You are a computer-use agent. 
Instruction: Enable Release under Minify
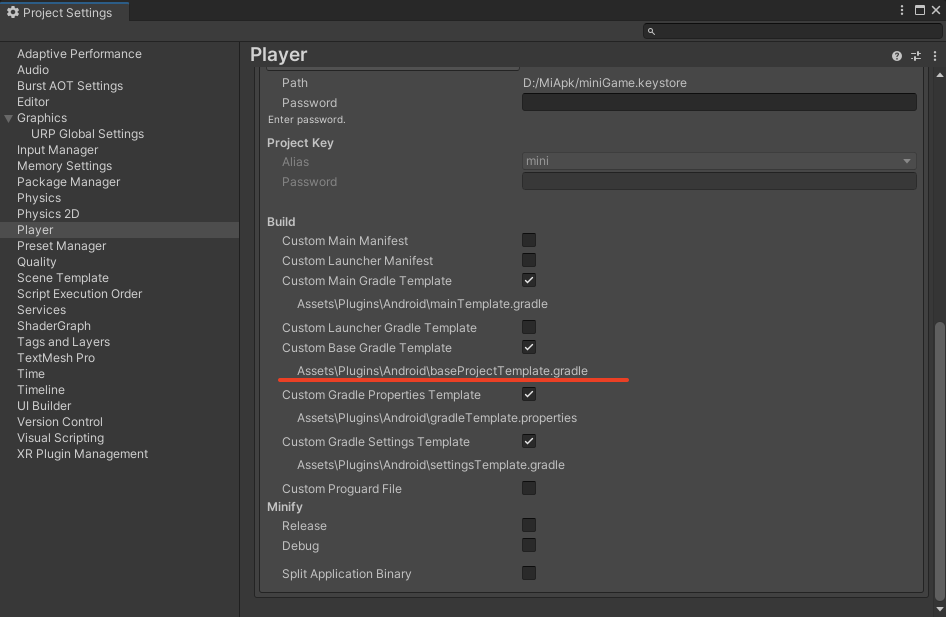coord(528,525)
